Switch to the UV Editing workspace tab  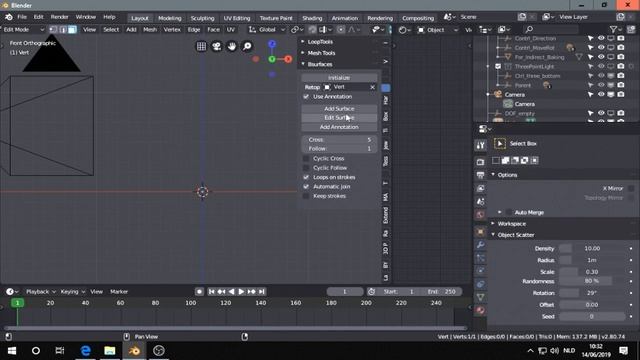point(237,18)
